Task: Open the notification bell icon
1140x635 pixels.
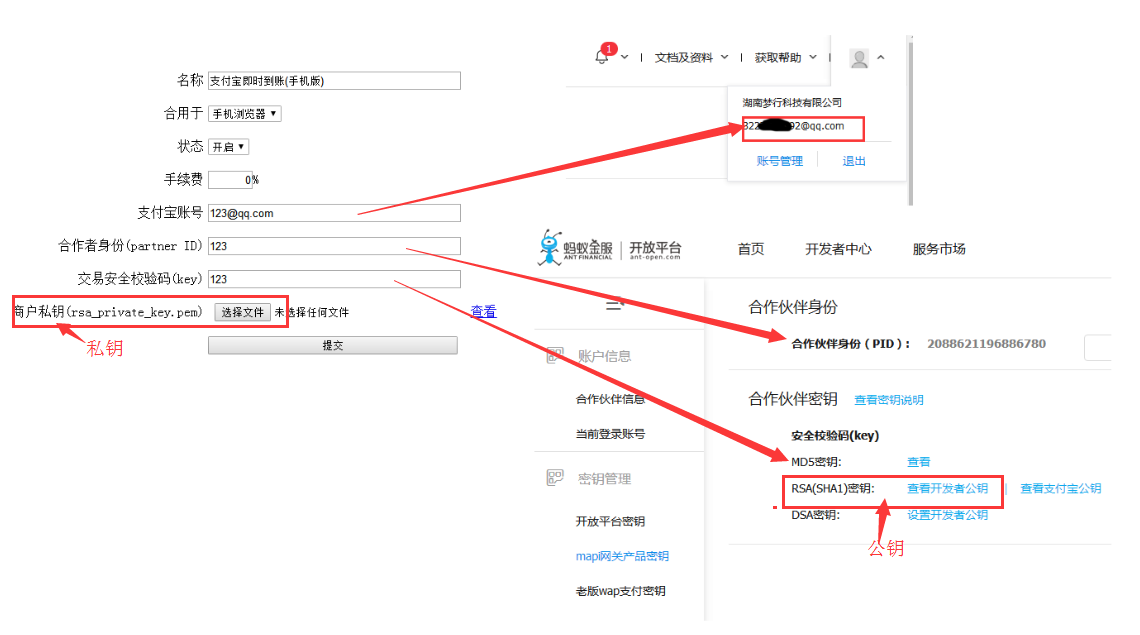Action: (602, 57)
